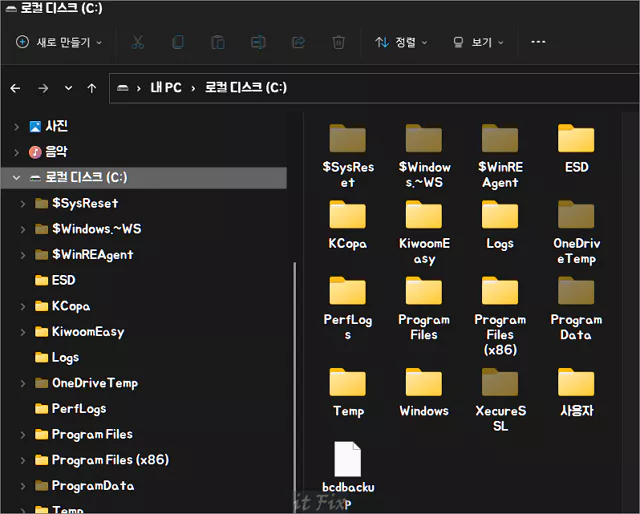The image size is (640, 514).
Task: Select ESD in the navigation tree
Action: pyautogui.click(x=55, y=280)
